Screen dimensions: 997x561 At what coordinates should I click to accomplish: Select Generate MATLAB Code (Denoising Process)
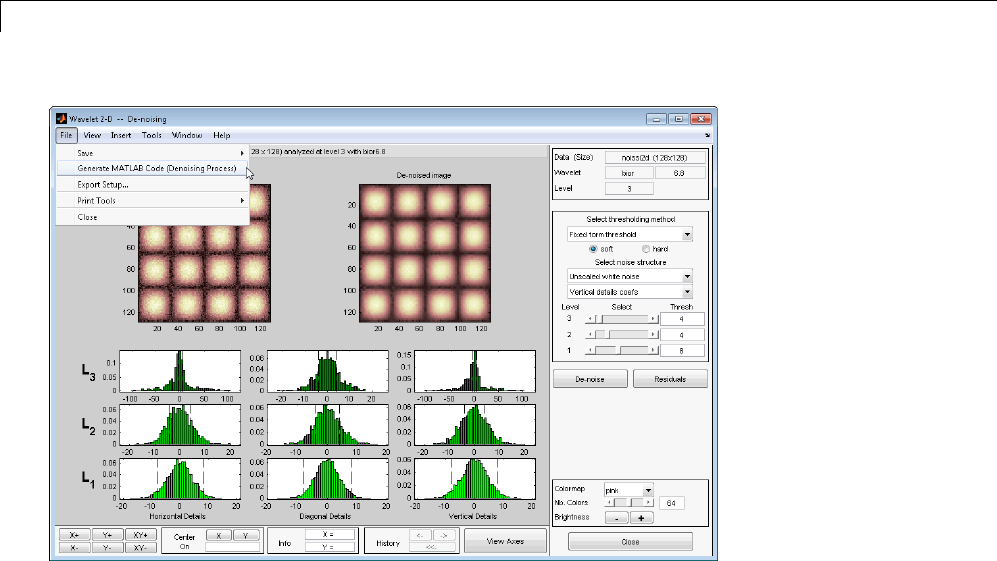pos(156,168)
